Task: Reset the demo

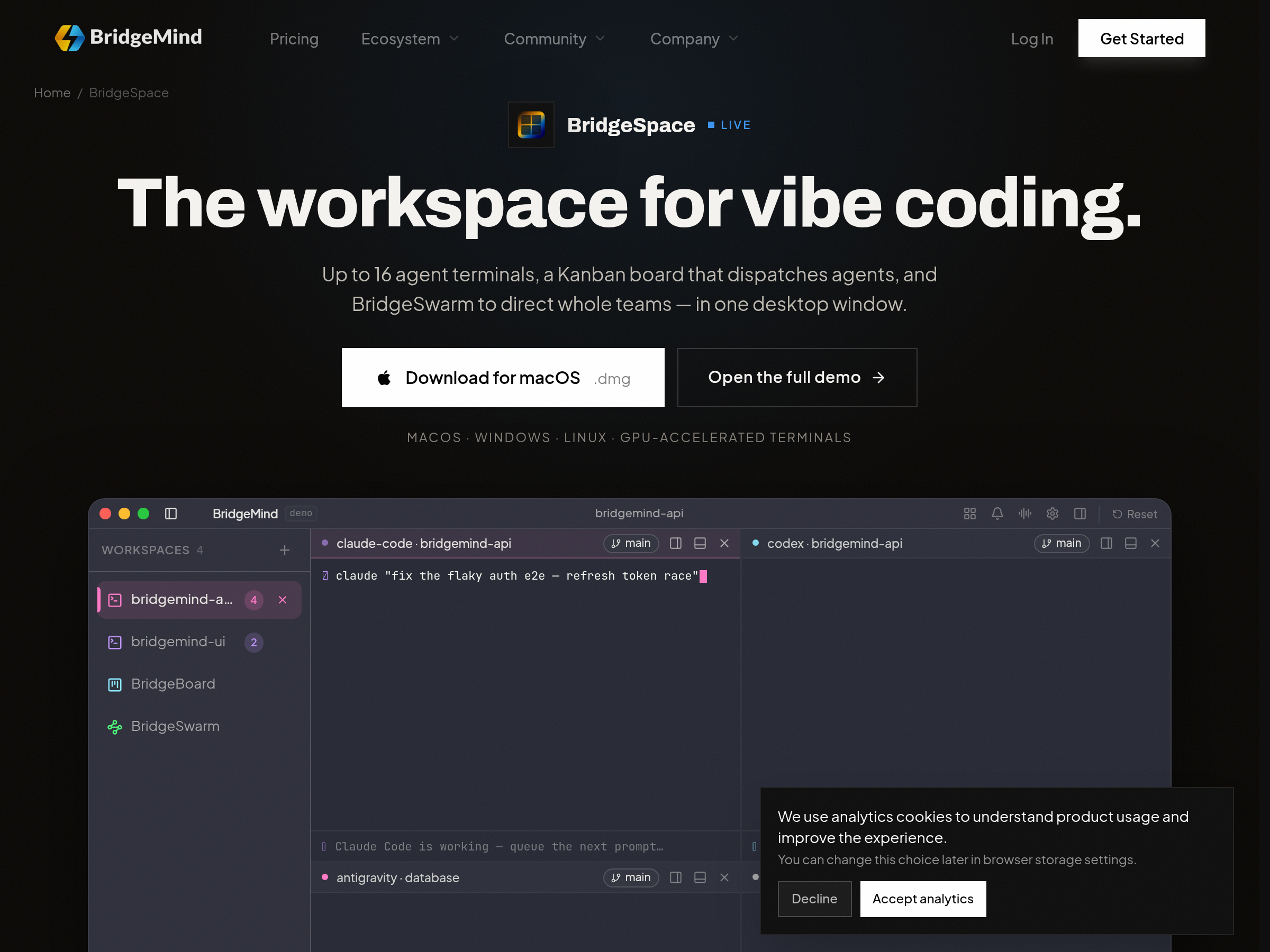Action: 1135,514
